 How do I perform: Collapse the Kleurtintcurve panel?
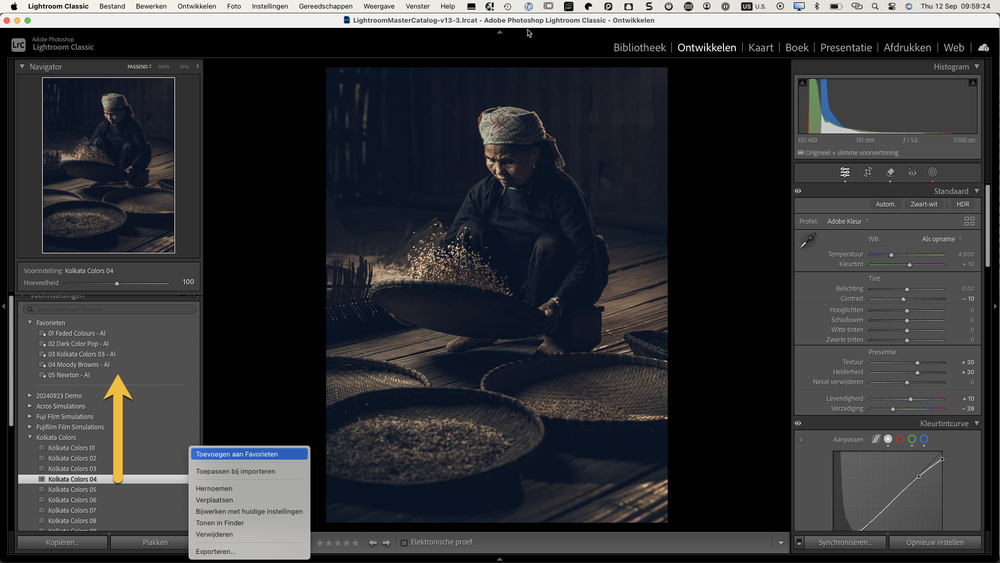click(976, 423)
